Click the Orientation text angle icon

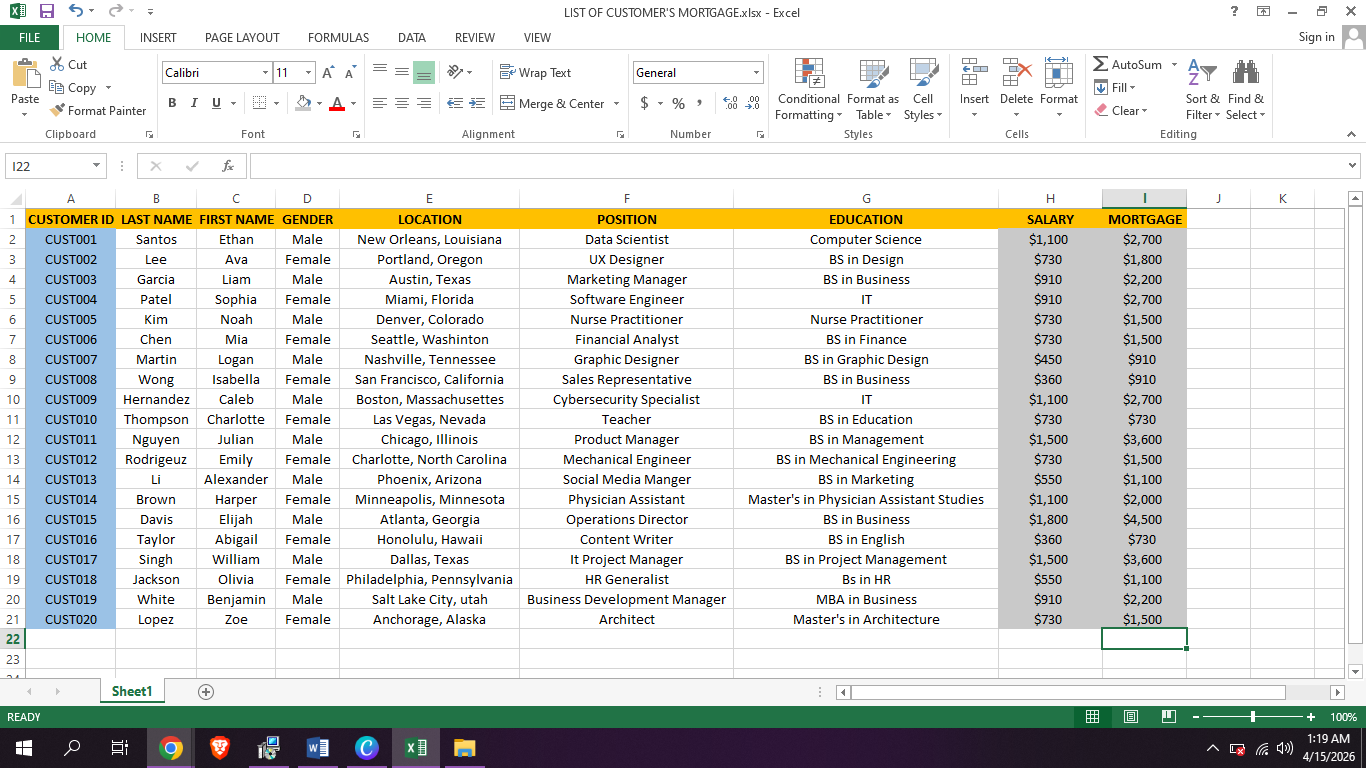[x=454, y=72]
